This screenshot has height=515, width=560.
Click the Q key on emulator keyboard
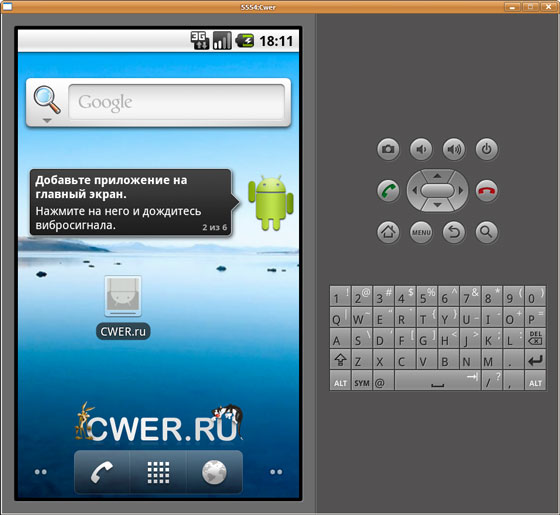coord(340,317)
